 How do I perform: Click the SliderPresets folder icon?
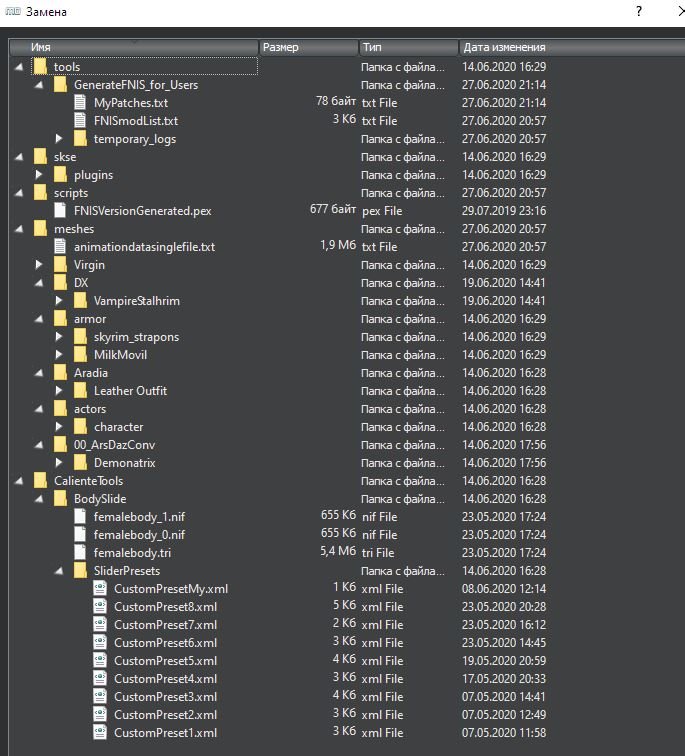[x=81, y=571]
